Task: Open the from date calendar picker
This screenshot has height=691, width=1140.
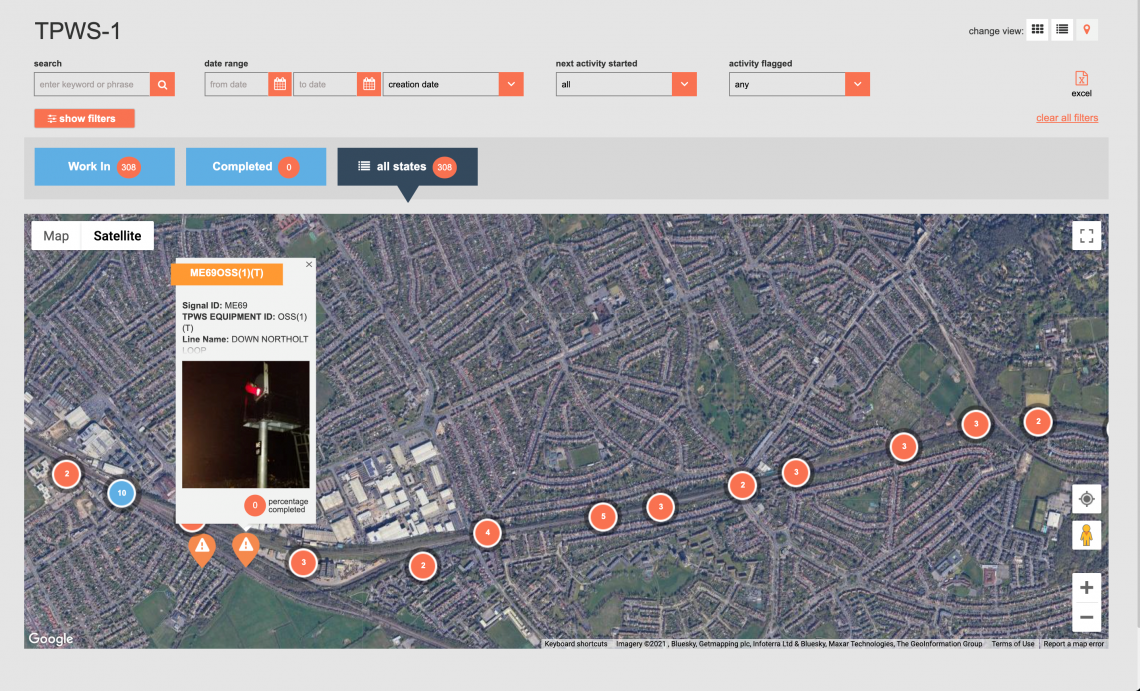Action: click(x=280, y=85)
